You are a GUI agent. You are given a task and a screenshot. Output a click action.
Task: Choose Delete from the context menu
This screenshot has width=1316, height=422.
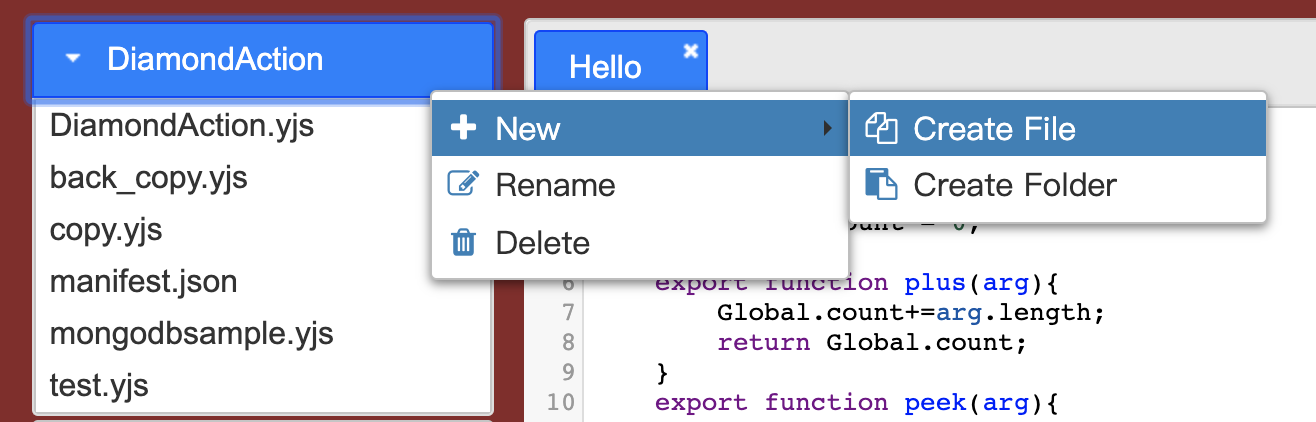(x=542, y=243)
